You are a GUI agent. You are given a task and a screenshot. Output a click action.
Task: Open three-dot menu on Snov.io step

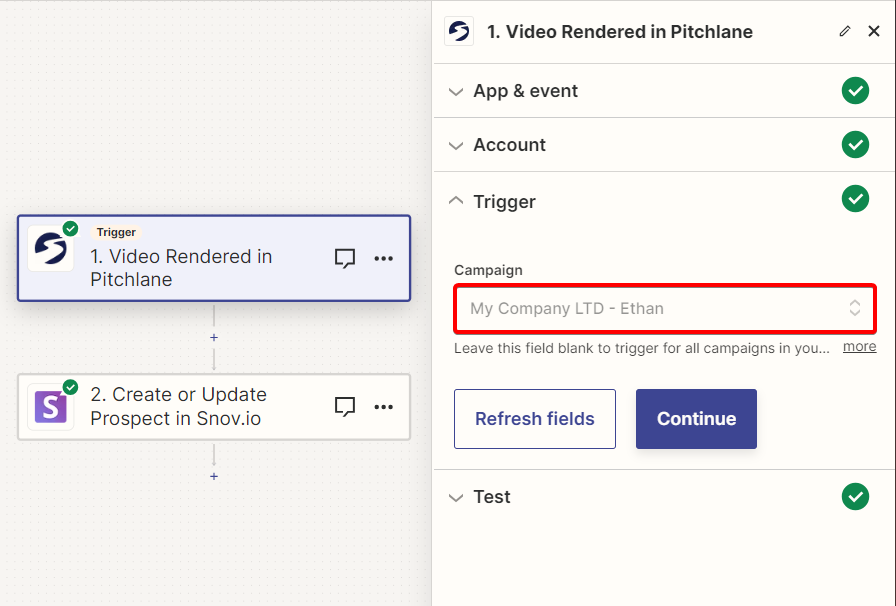tap(383, 407)
